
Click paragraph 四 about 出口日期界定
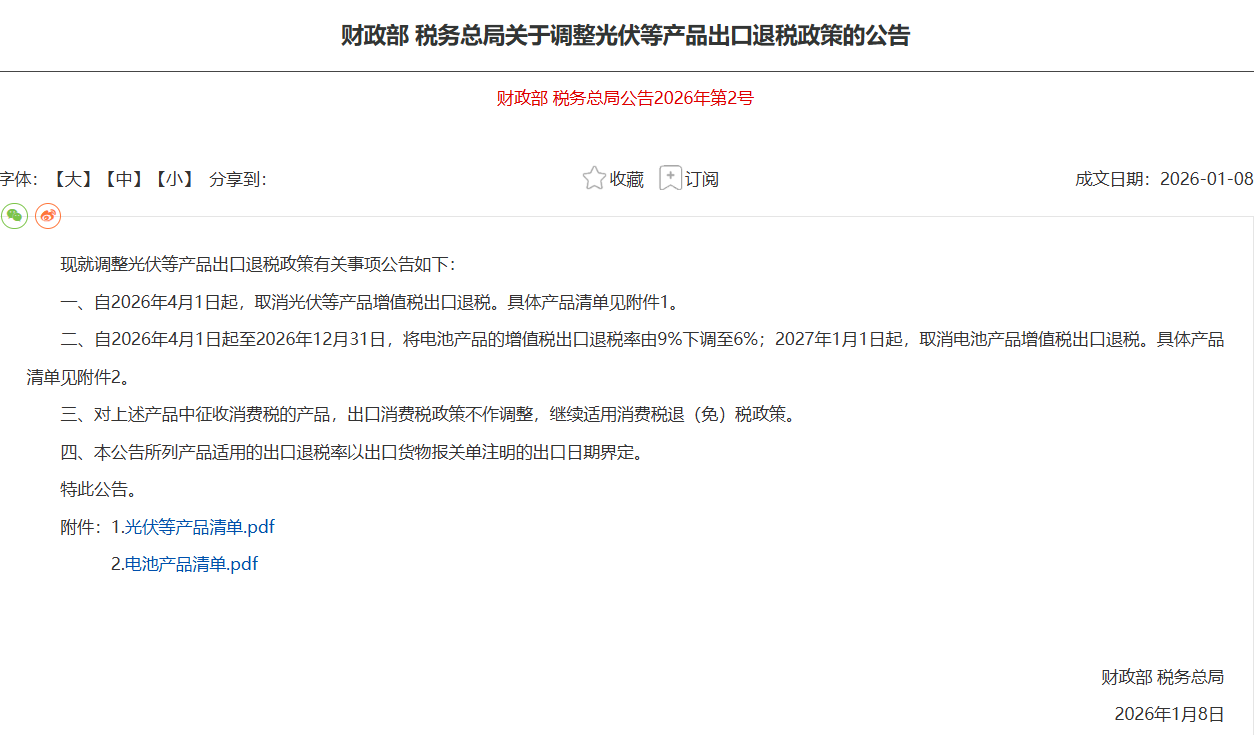click(350, 452)
